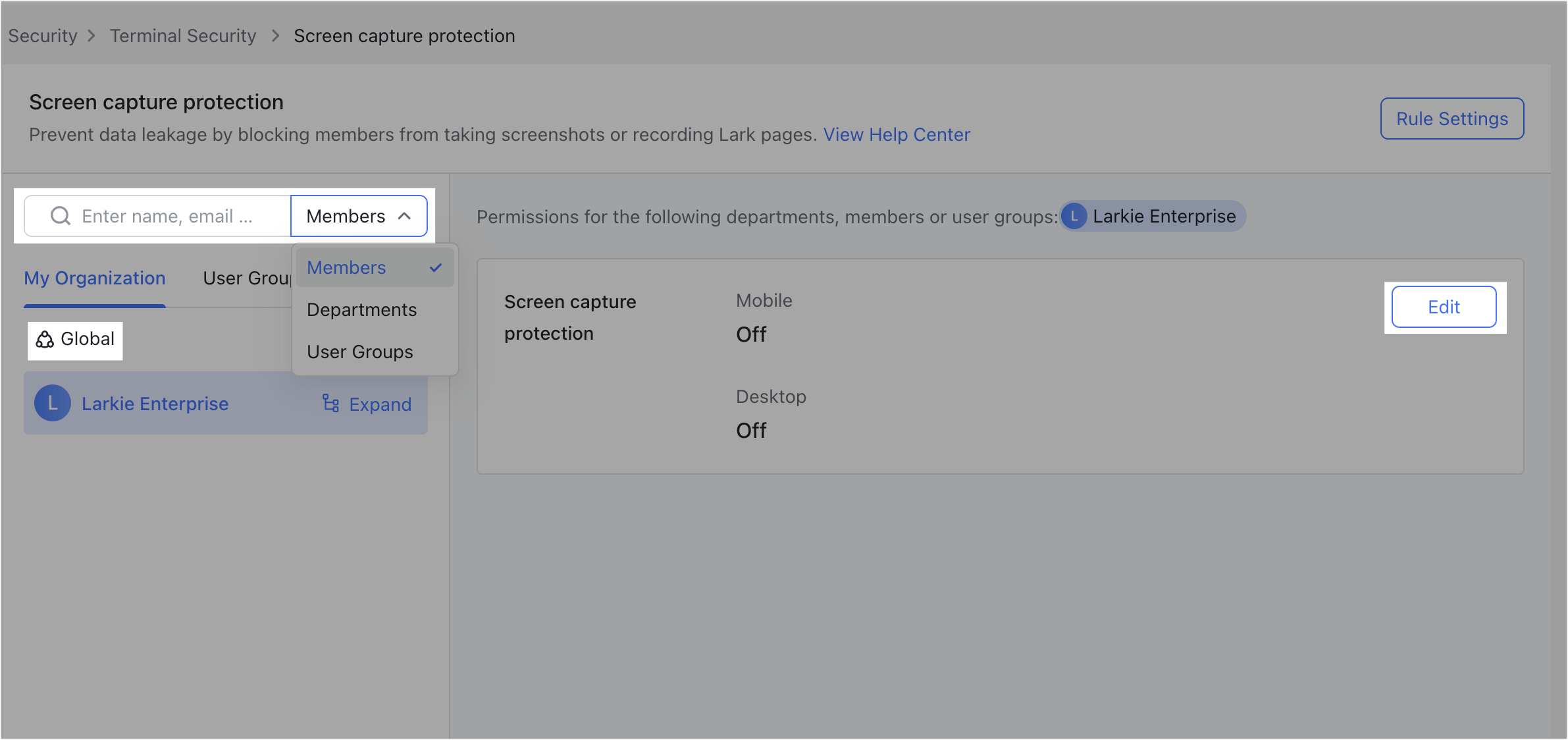This screenshot has height=740, width=1568.
Task: Click the chevron on the Members selector
Action: [x=404, y=216]
